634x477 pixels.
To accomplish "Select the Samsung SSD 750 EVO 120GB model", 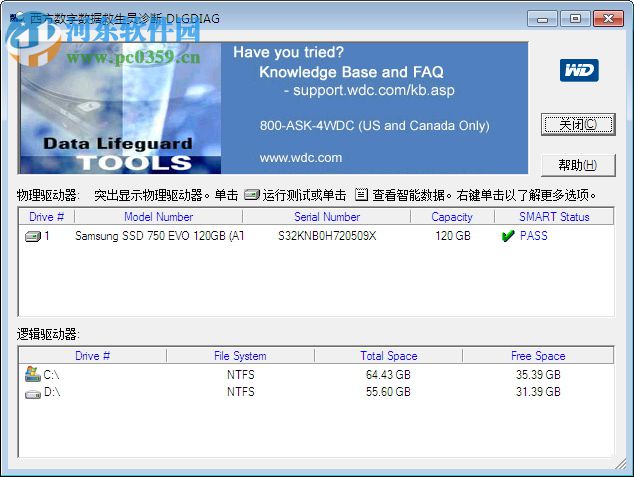I will point(160,236).
